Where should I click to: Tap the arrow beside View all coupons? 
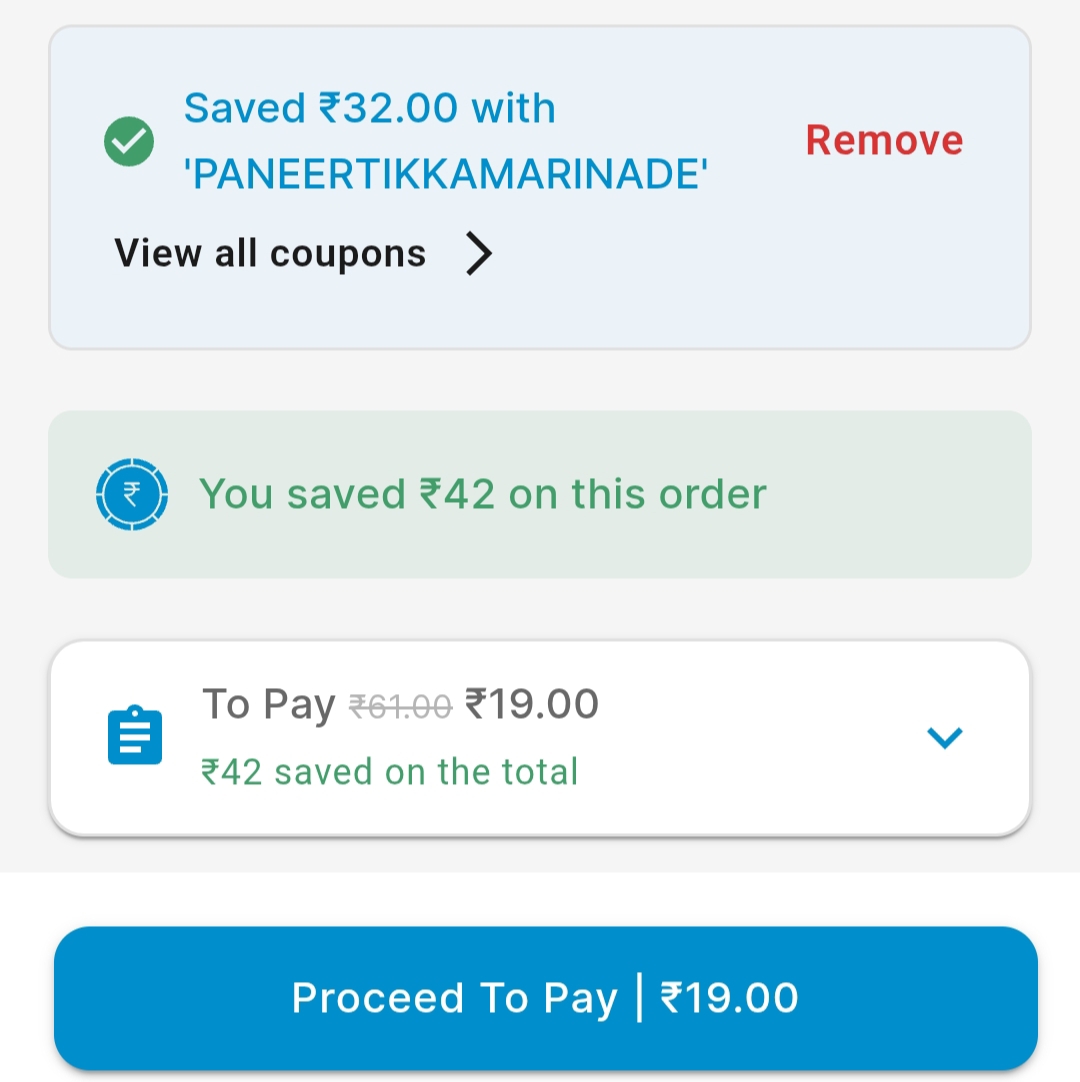click(x=479, y=254)
